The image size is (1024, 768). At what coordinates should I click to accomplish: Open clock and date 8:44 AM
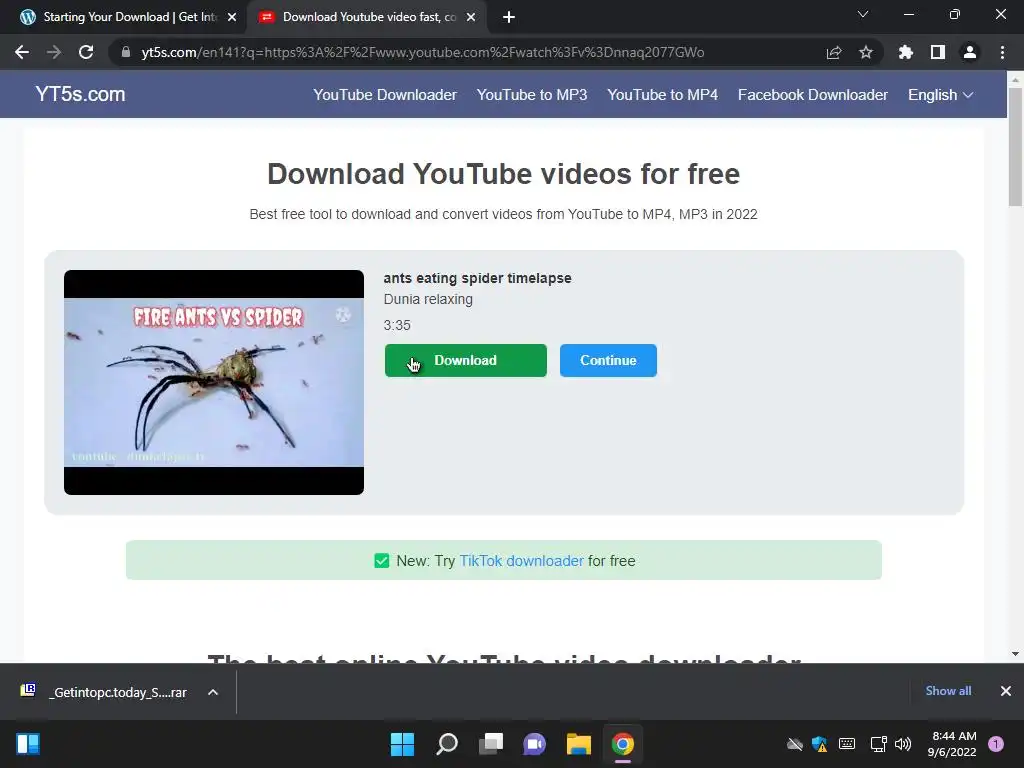point(952,744)
